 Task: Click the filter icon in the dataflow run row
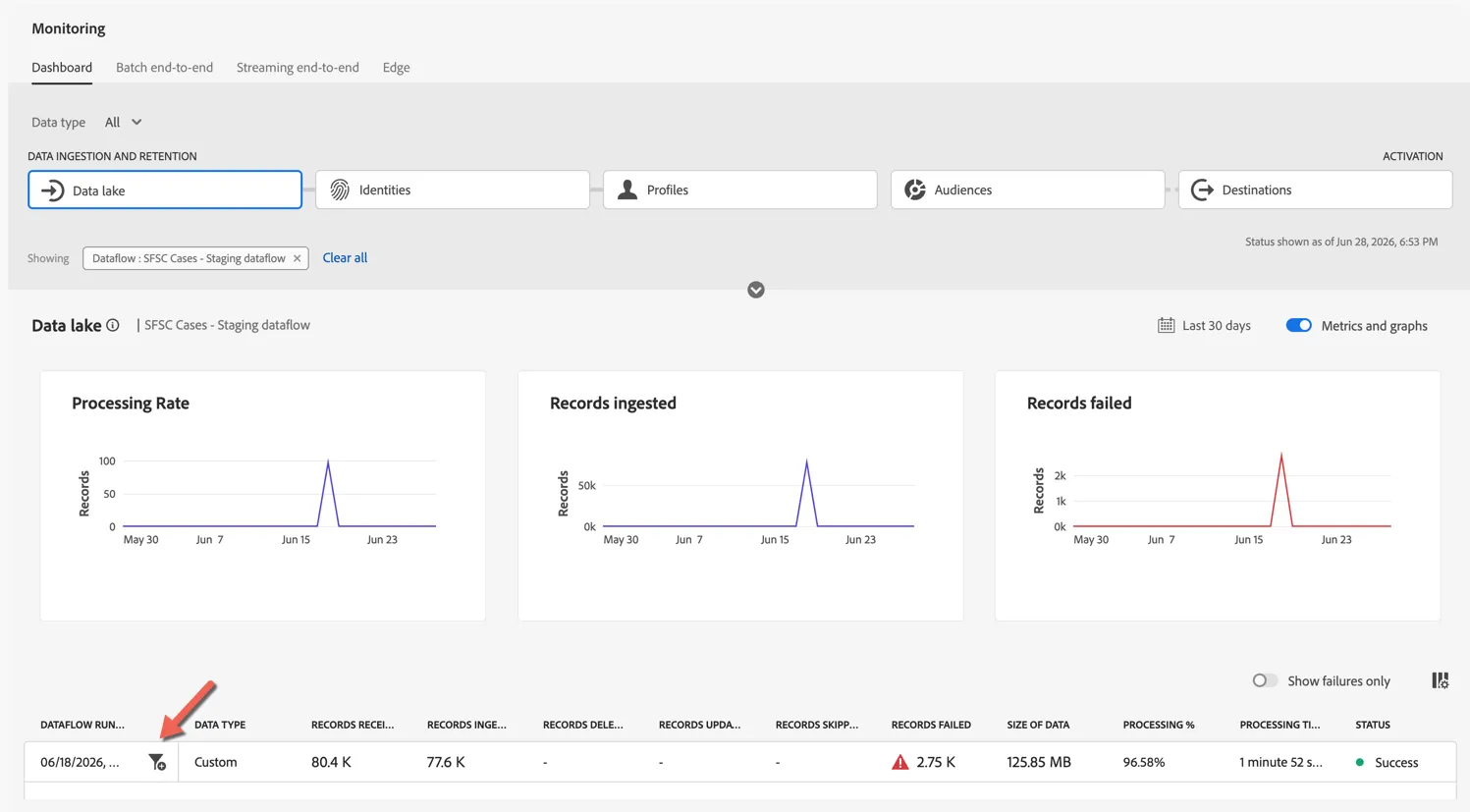pyautogui.click(x=157, y=762)
